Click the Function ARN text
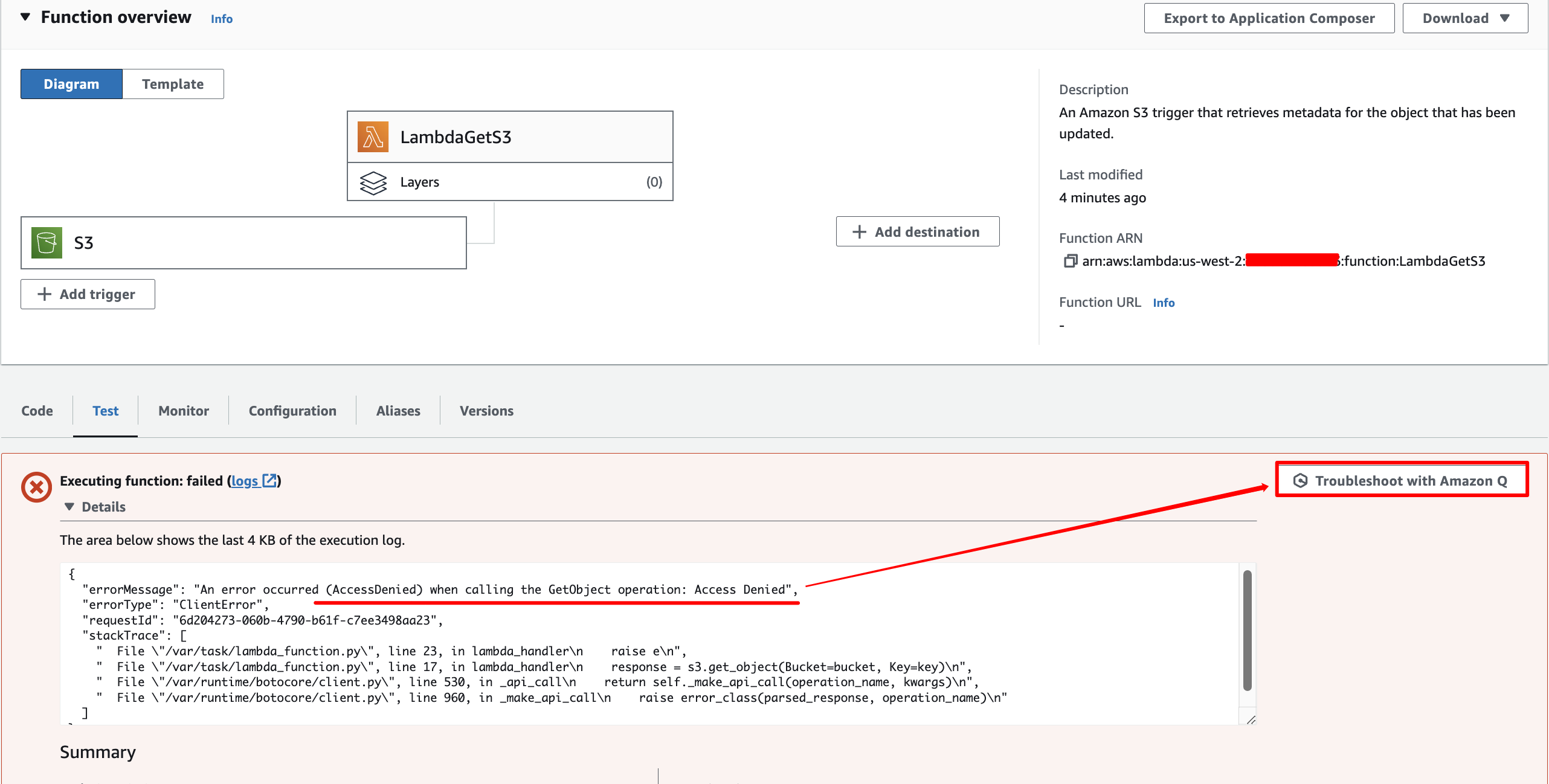The height and width of the screenshot is (784, 1549). (1283, 261)
